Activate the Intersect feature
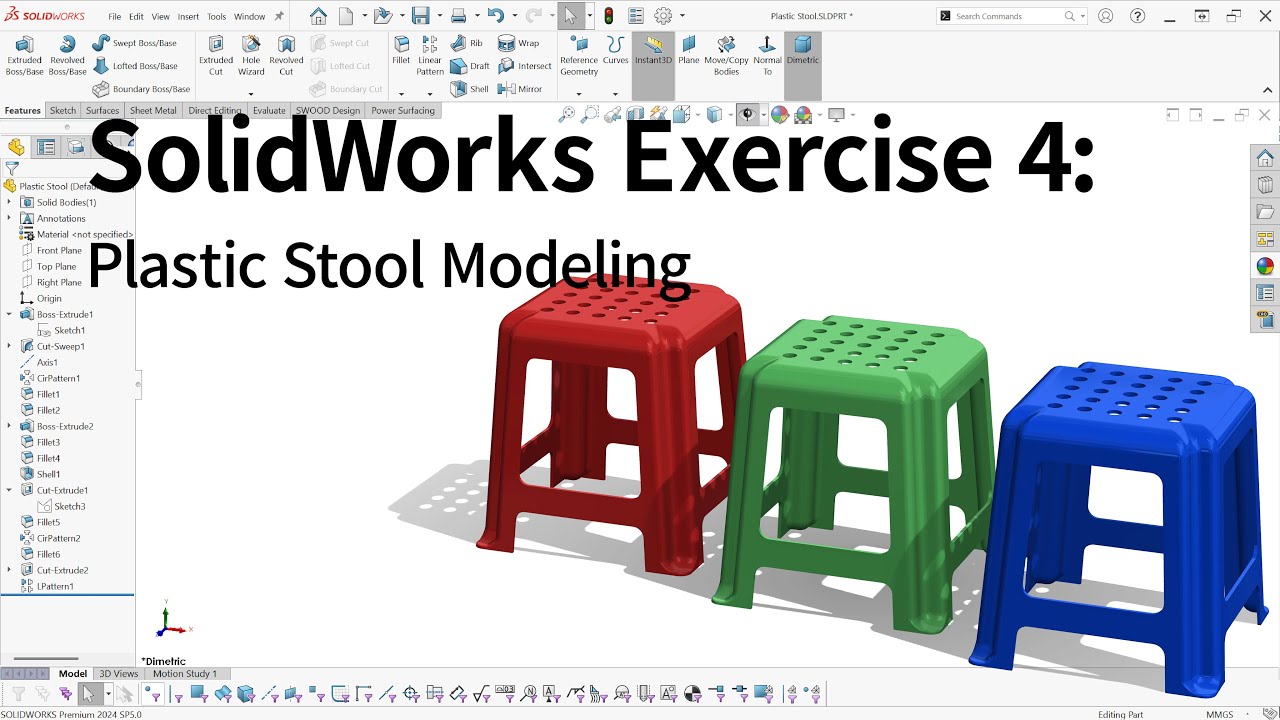The height and width of the screenshot is (720, 1280). click(x=525, y=66)
